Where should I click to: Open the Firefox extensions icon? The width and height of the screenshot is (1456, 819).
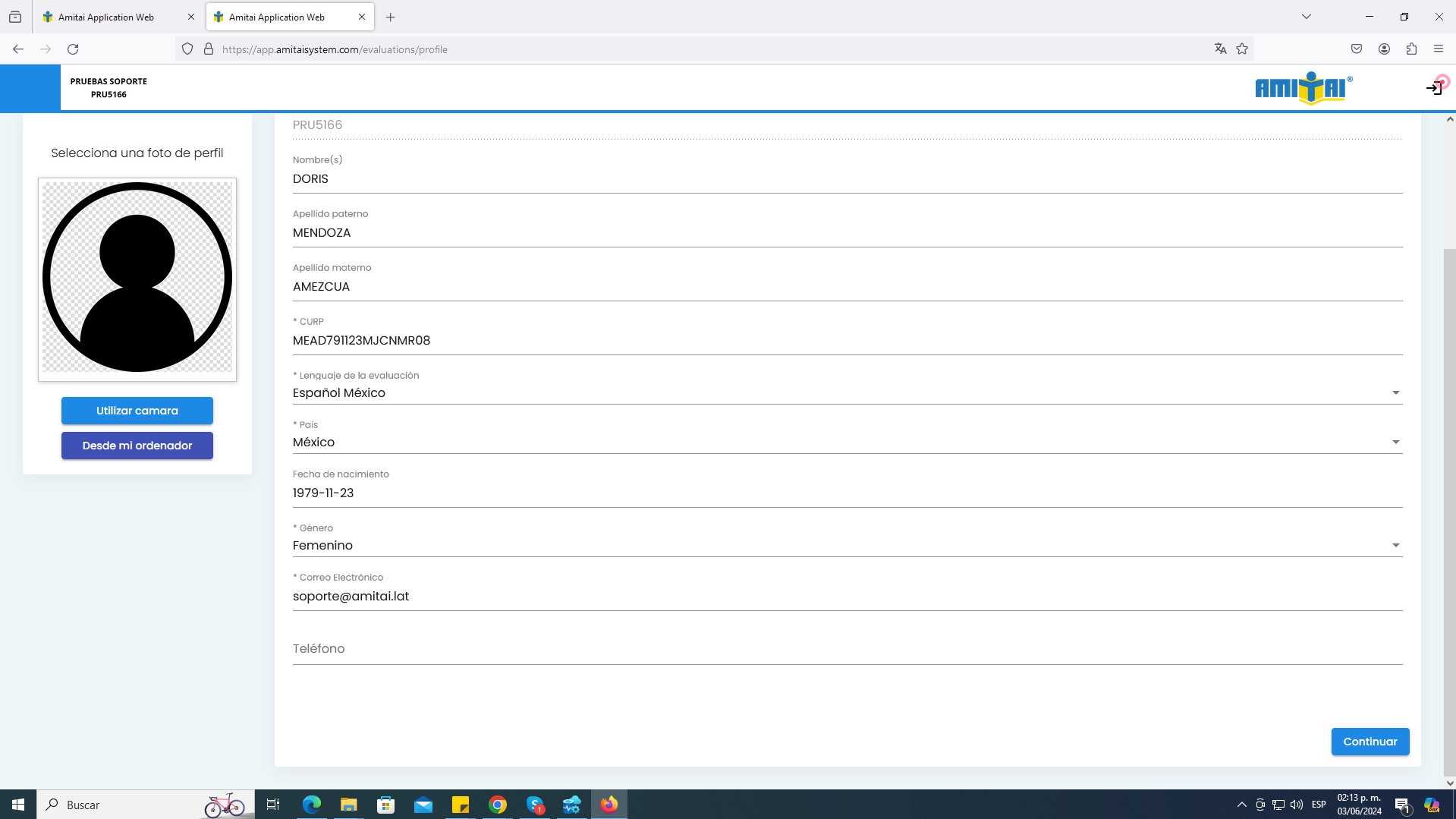(x=1411, y=49)
